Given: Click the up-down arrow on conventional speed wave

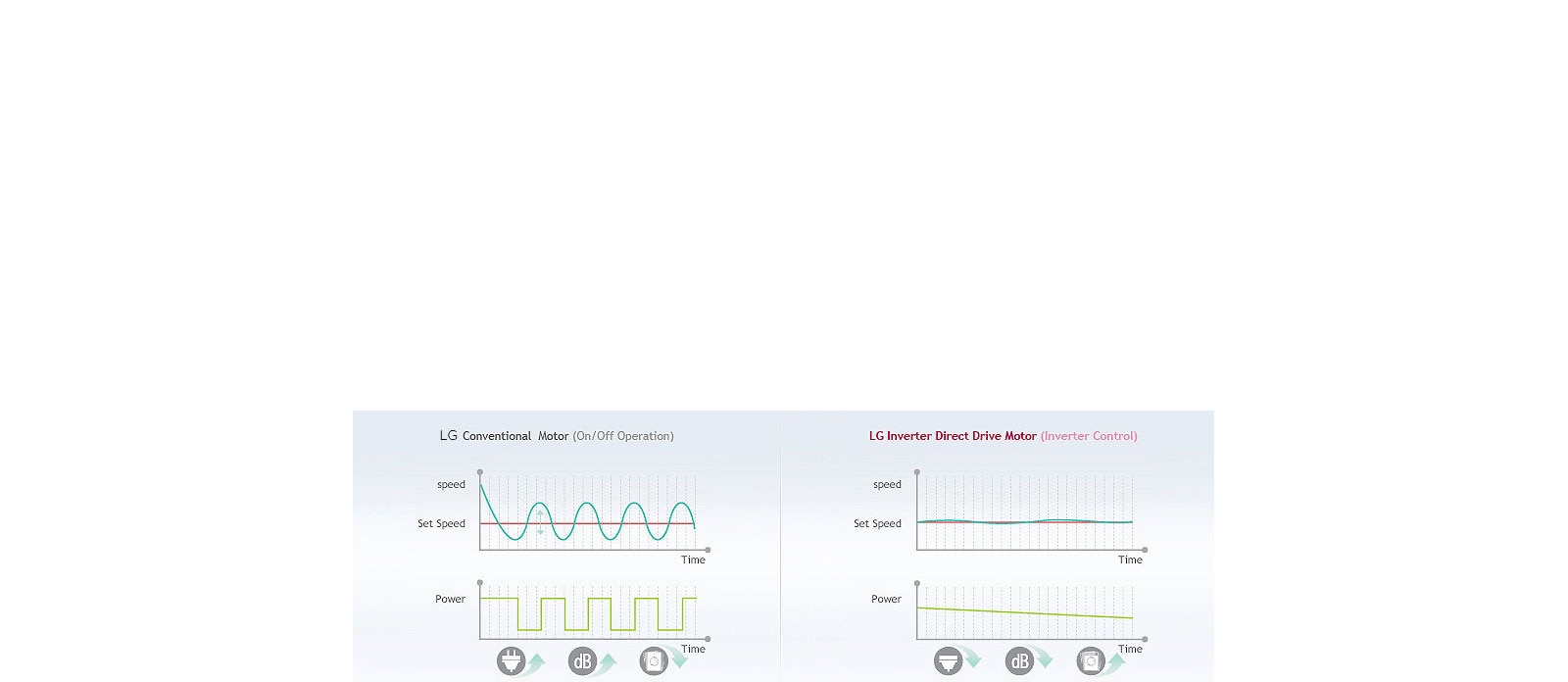Looking at the screenshot, I should (540, 522).
